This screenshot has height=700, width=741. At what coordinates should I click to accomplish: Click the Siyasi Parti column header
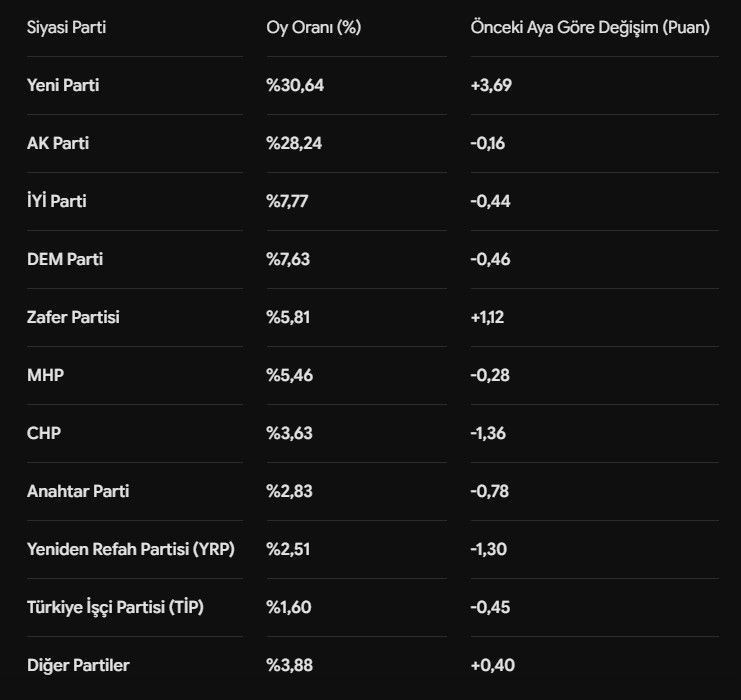click(x=66, y=27)
